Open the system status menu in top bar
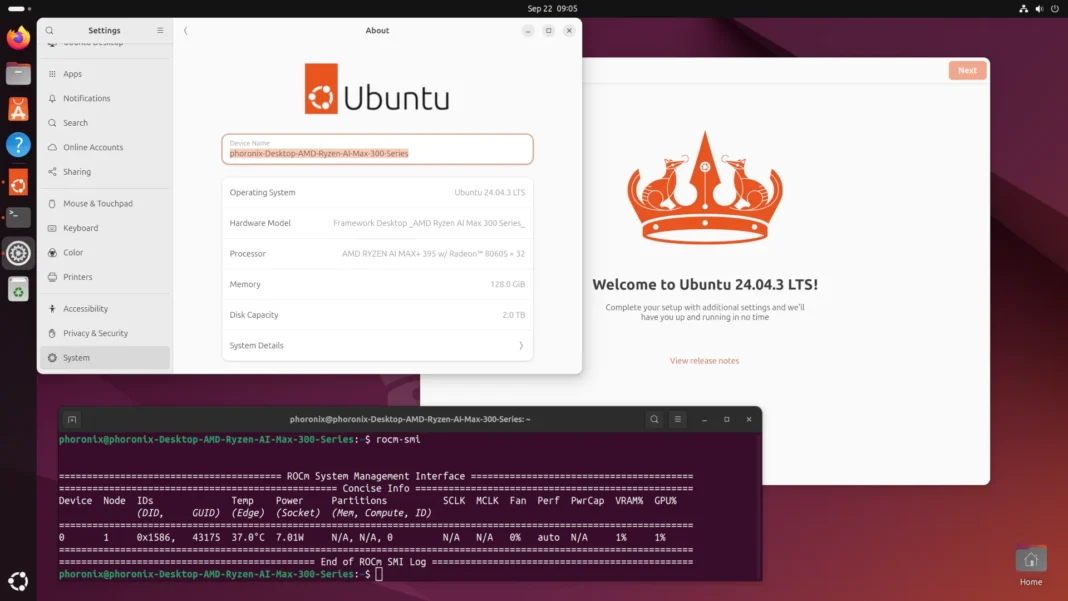The width and height of the screenshot is (1068, 601). point(1034,8)
